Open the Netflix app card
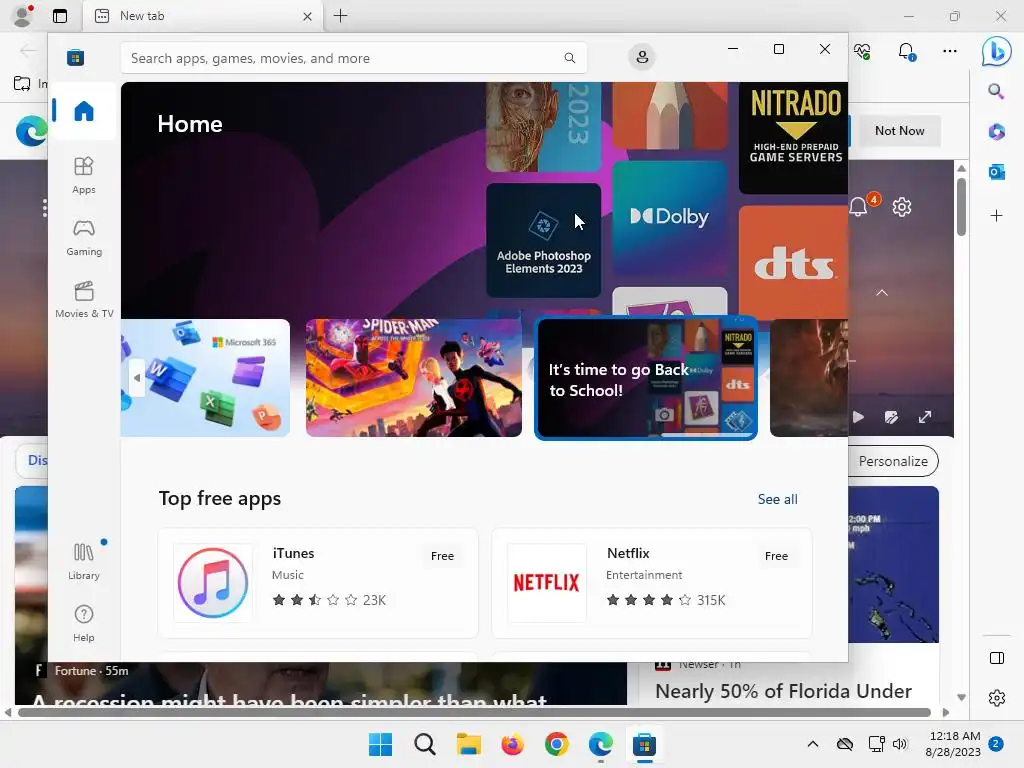Image resolution: width=1024 pixels, height=768 pixels. (x=652, y=583)
